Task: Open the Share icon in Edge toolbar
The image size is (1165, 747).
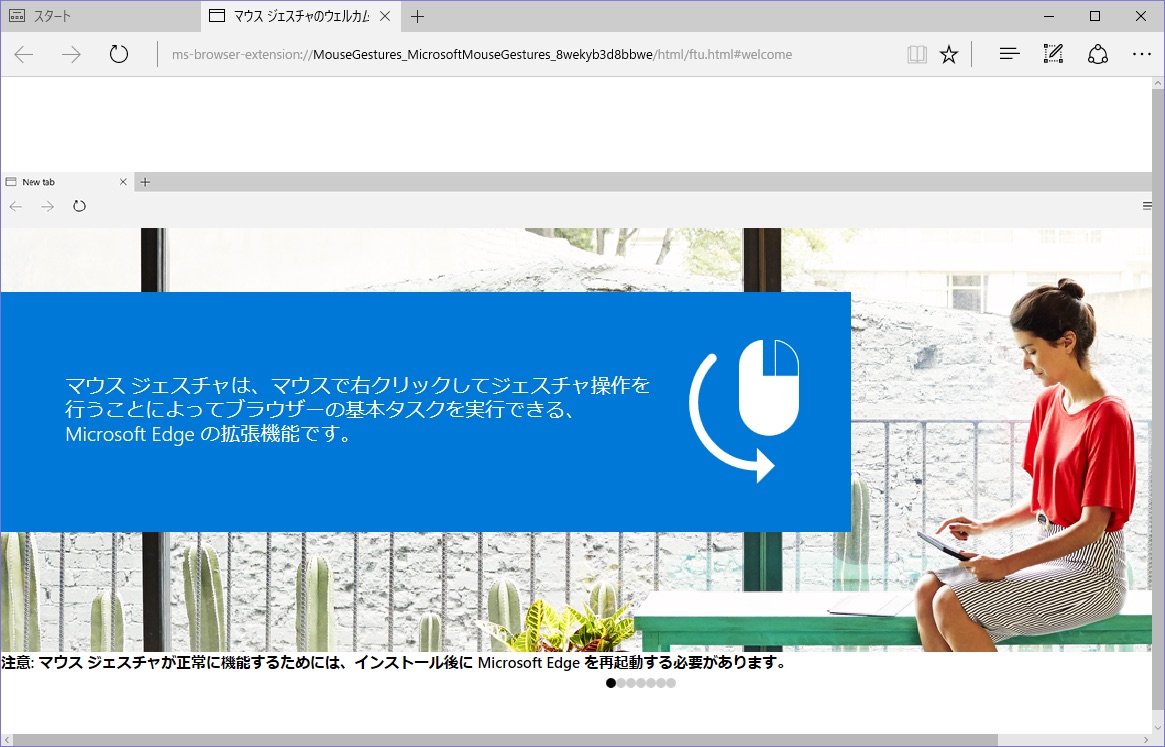Action: (1097, 54)
